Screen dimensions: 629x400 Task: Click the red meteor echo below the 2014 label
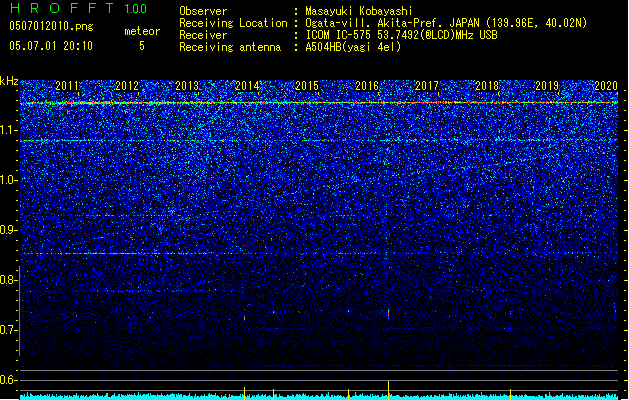244,318
